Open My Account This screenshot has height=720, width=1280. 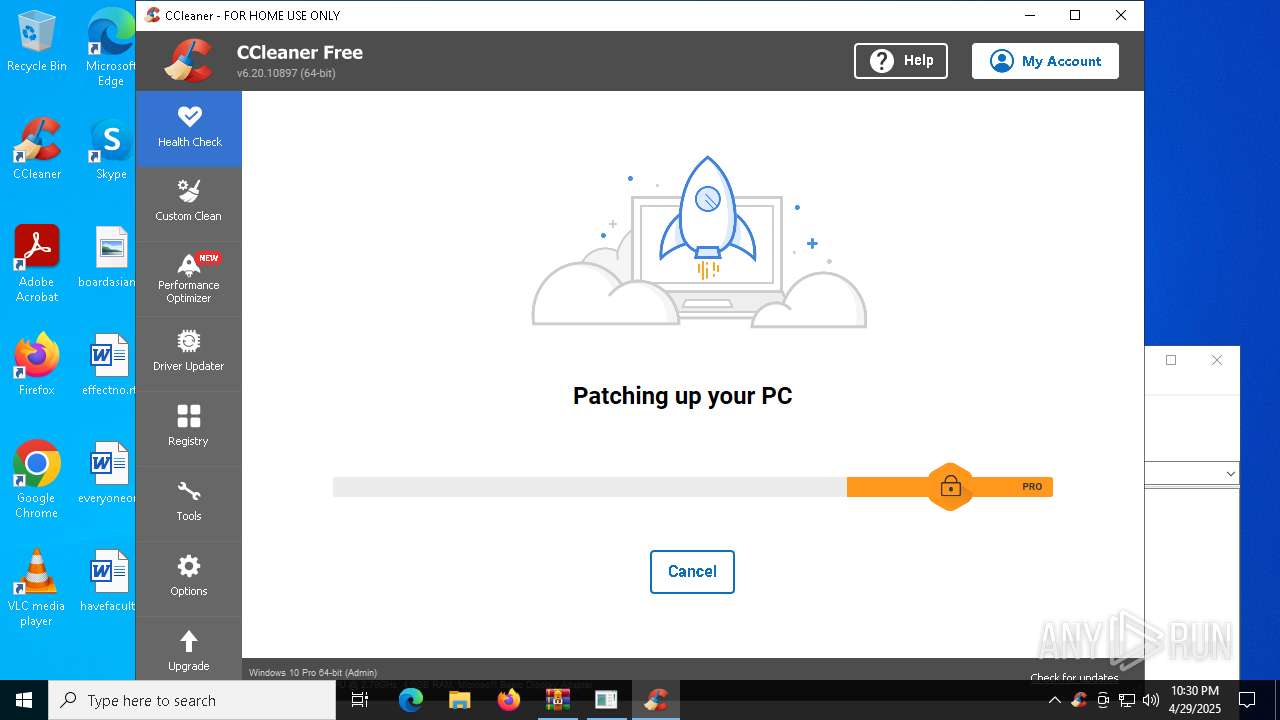pyautogui.click(x=1045, y=61)
